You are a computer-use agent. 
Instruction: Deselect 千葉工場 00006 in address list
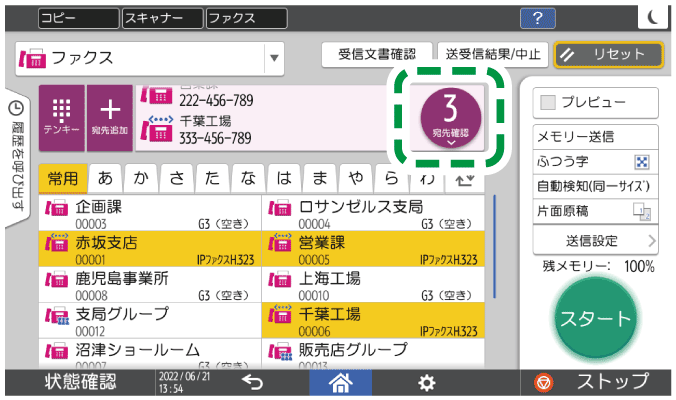[373, 320]
